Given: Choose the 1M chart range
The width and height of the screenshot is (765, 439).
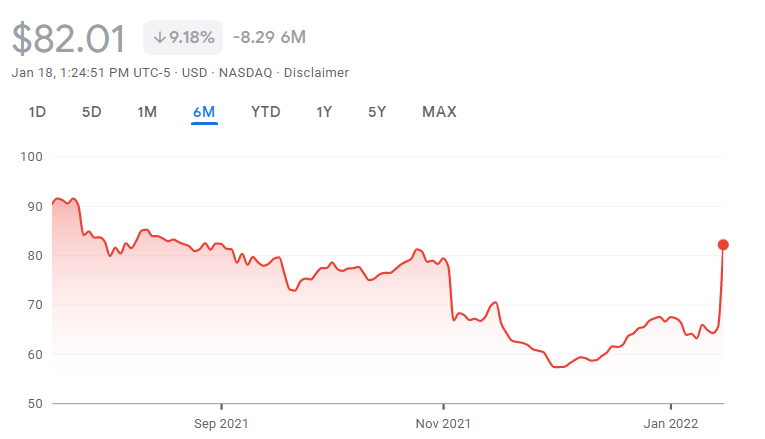Looking at the screenshot, I should click(147, 112).
